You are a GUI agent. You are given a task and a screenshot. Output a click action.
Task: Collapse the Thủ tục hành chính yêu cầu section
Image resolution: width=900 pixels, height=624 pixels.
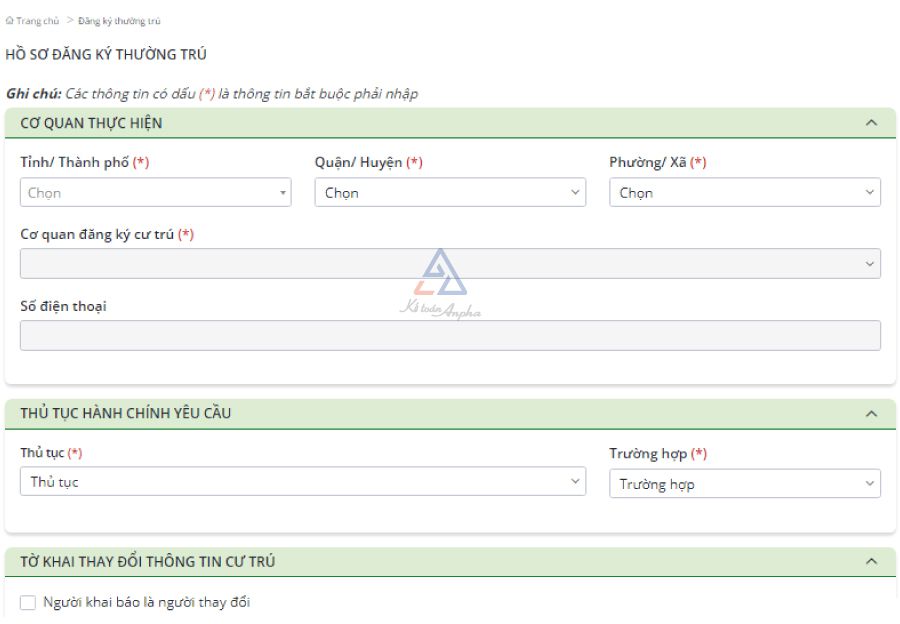[871, 413]
